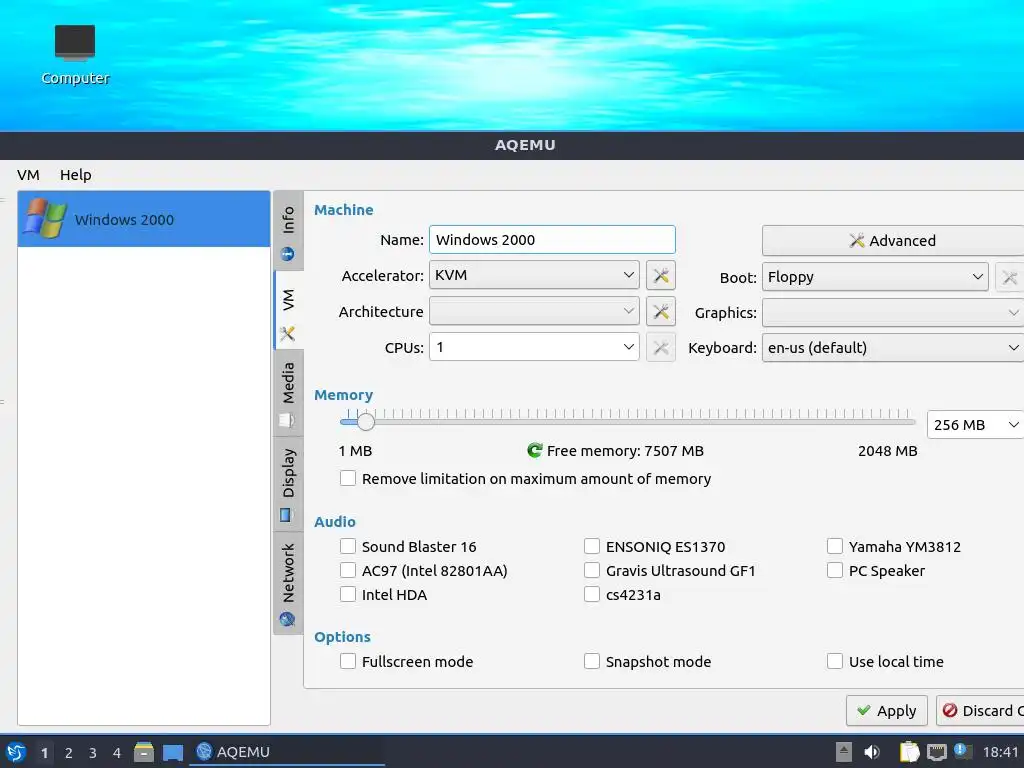Enable the cs4231a audio option
Image resolution: width=1024 pixels, height=768 pixels.
(x=592, y=594)
